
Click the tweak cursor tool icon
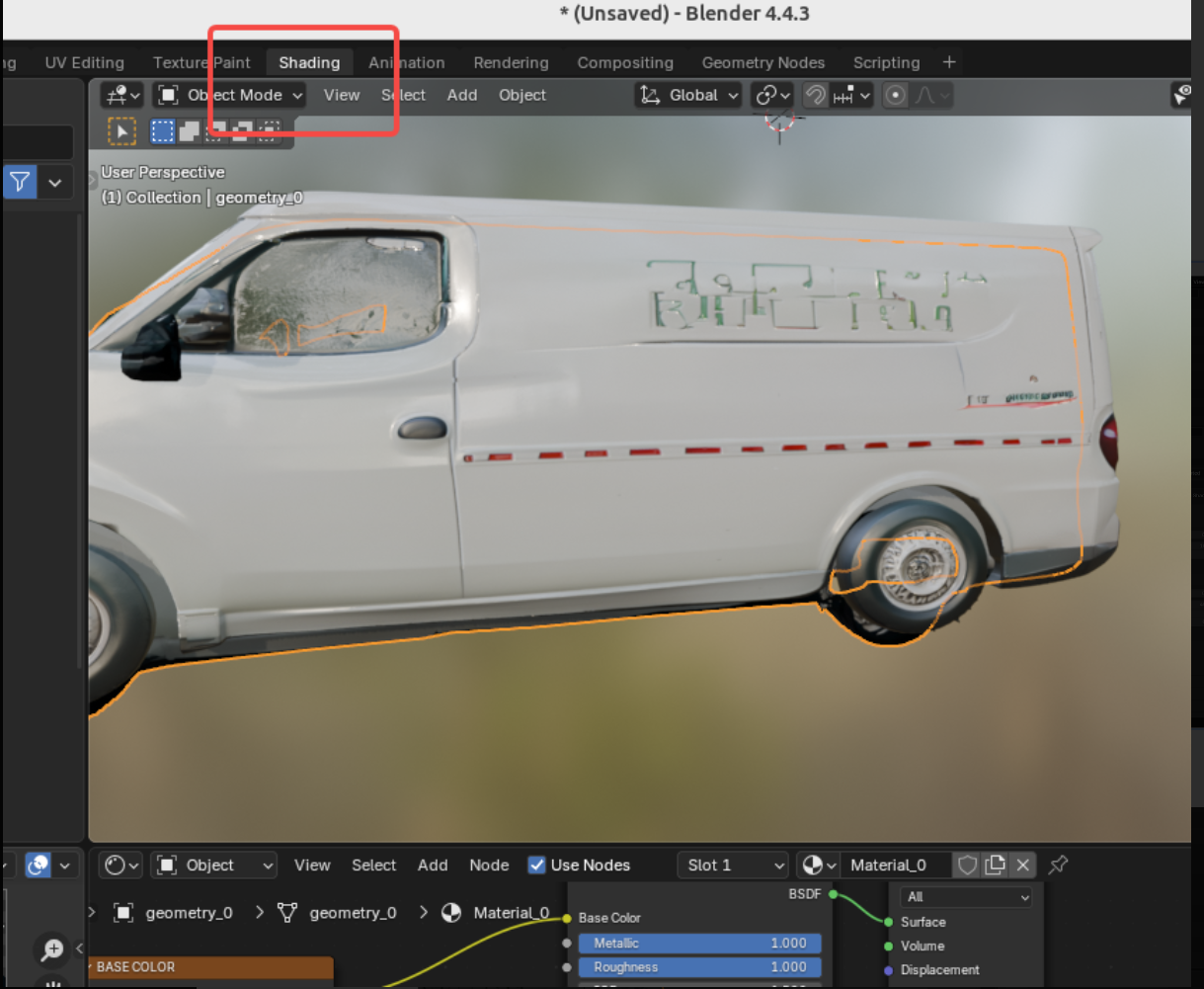[121, 131]
